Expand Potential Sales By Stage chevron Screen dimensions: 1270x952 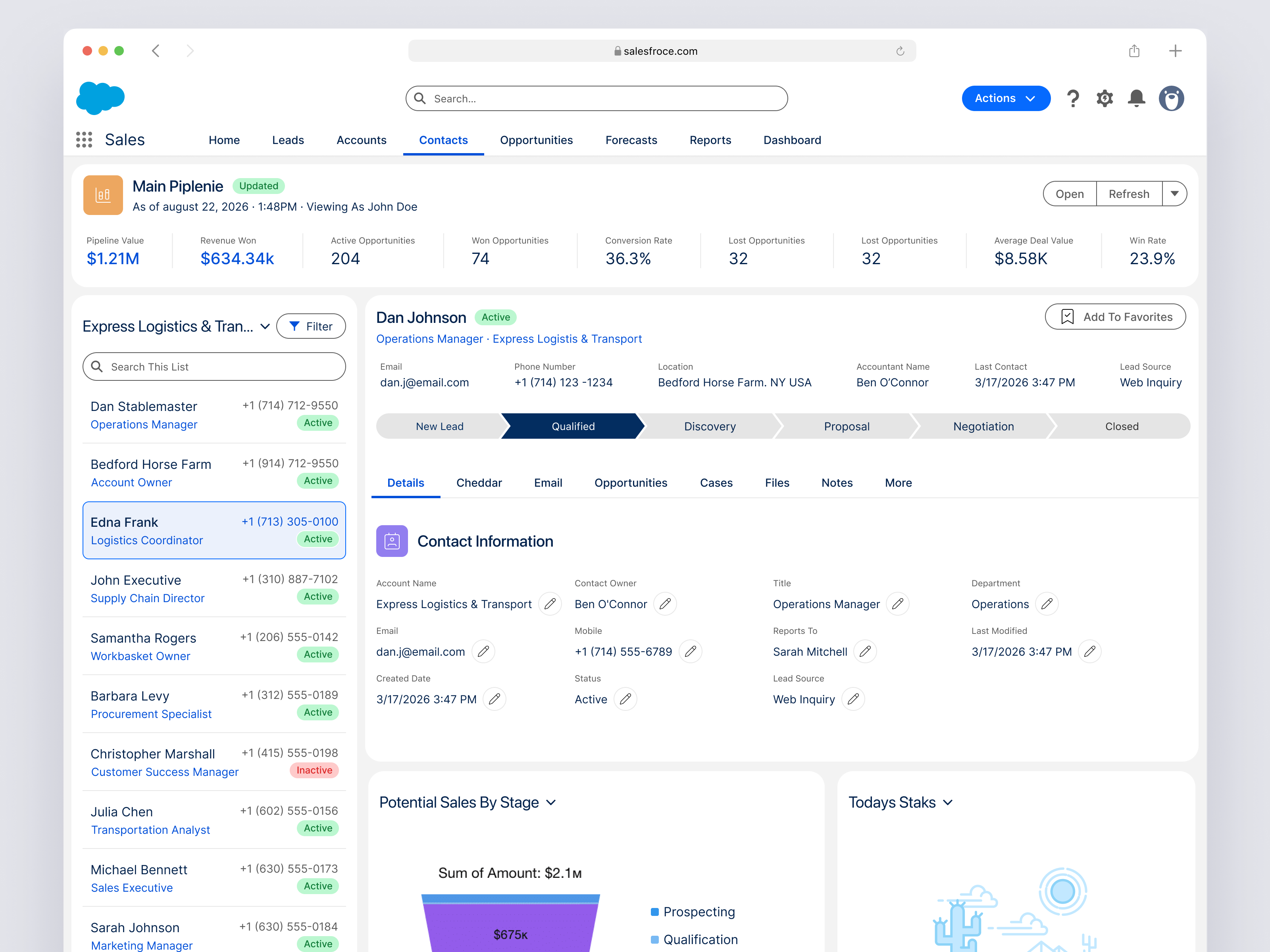[551, 802]
